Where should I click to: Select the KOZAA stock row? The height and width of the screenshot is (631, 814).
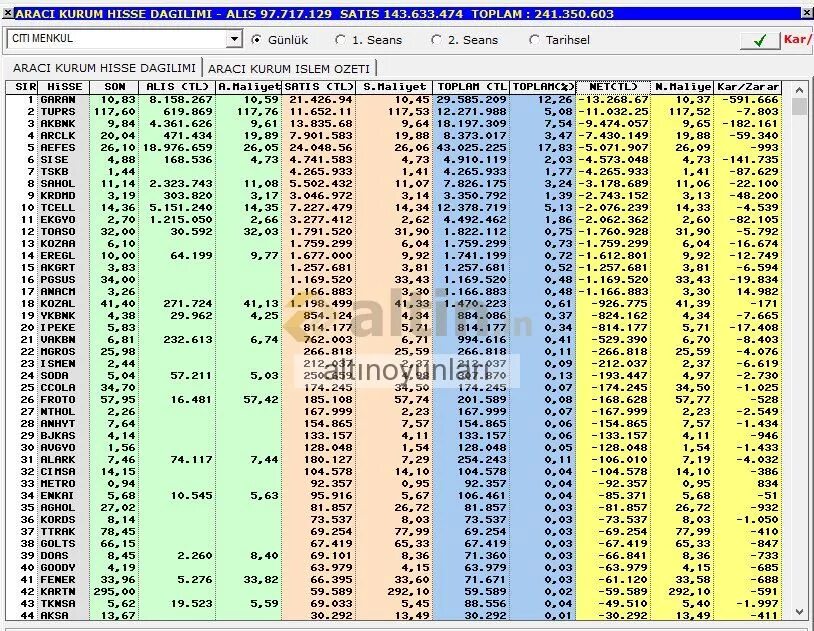(394, 243)
